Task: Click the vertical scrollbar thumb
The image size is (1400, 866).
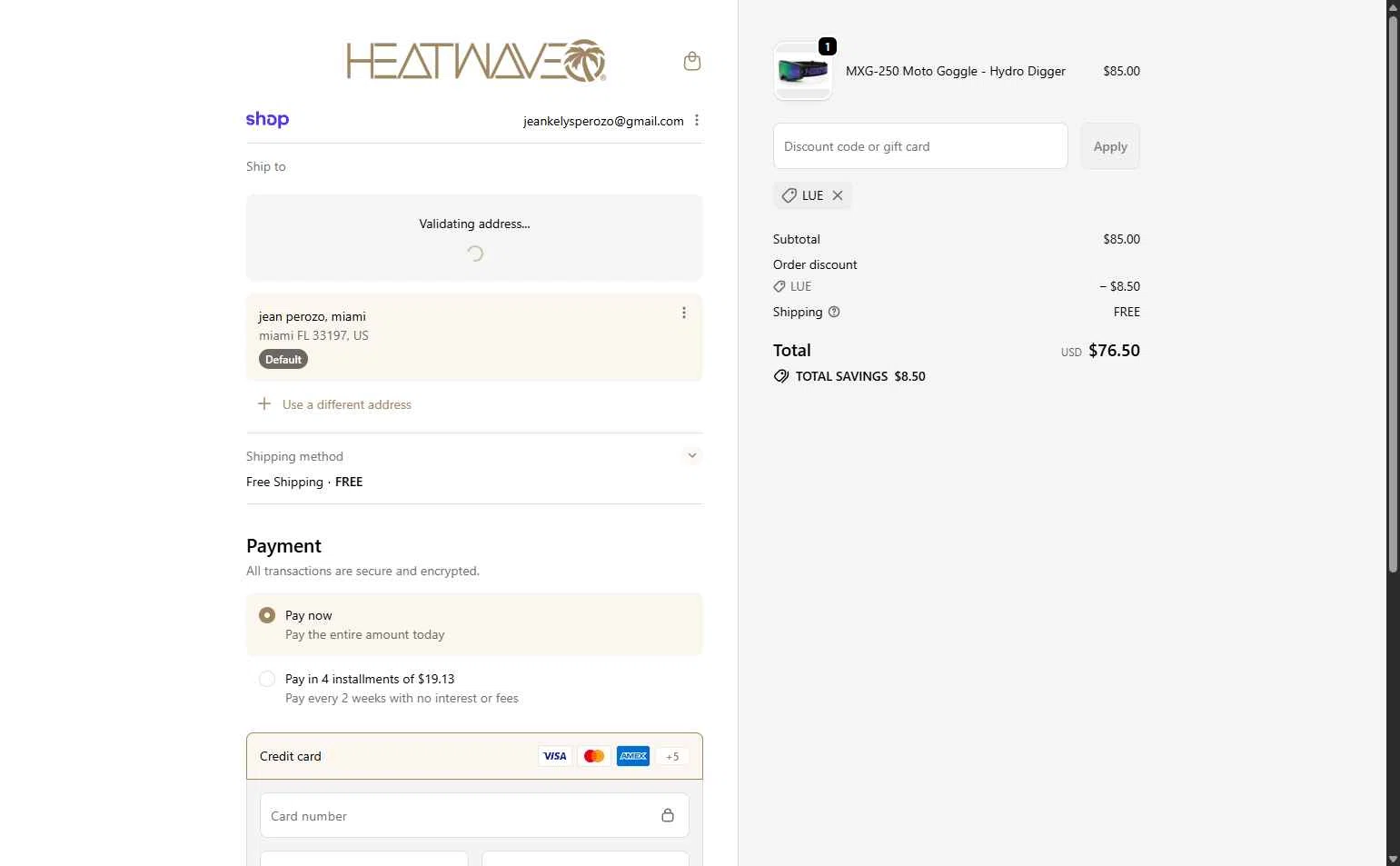Action: tap(1393, 294)
